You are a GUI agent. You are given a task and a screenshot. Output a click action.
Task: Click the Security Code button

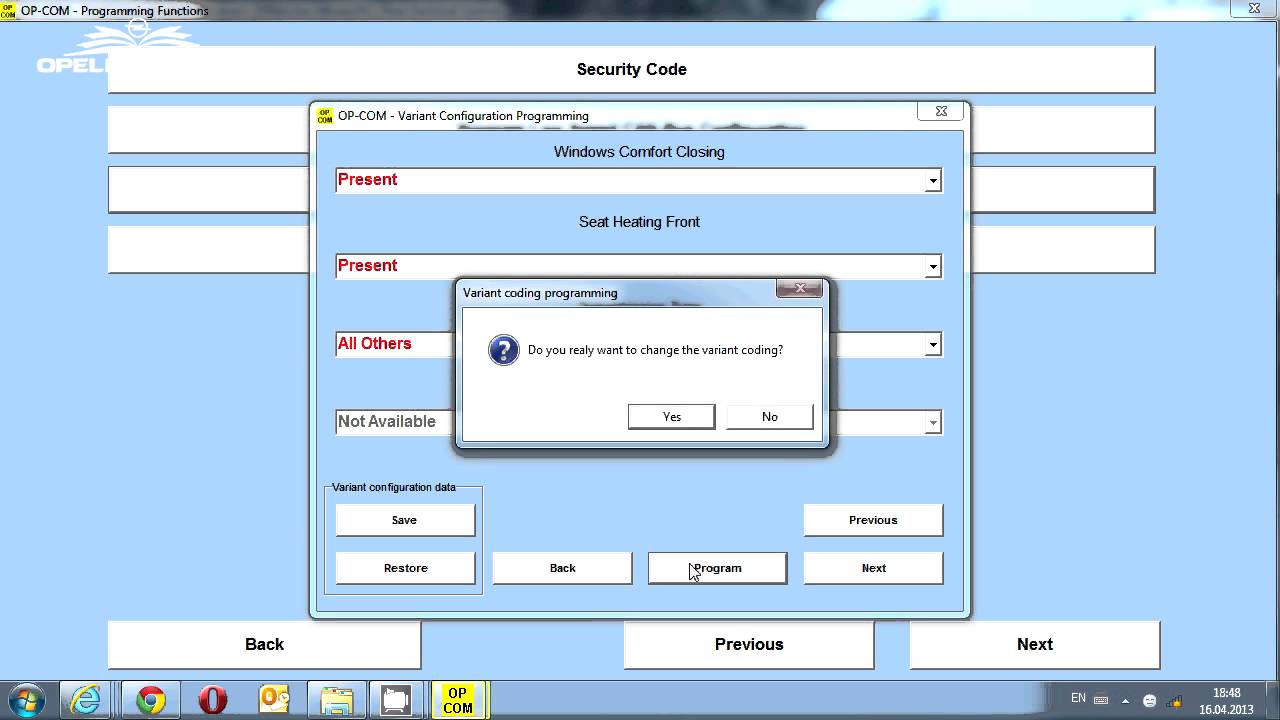(x=631, y=69)
